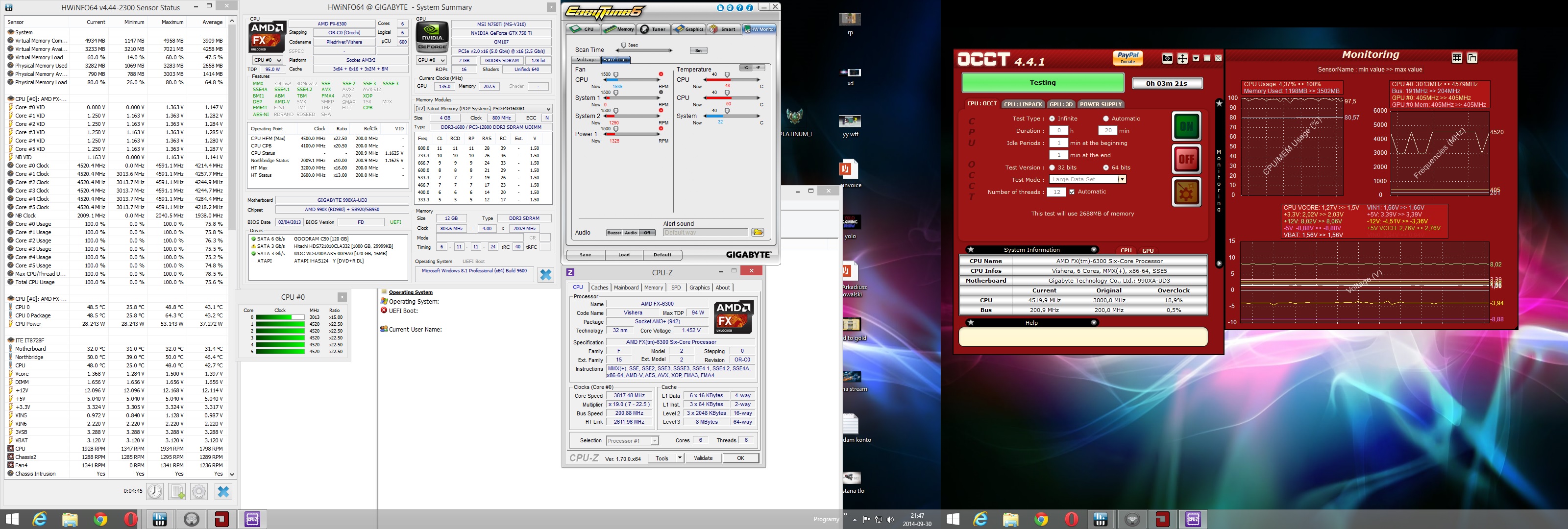Open CPU-Z Tools dropdown arrow
Screen dimensions: 1568x529
[x=680, y=458]
